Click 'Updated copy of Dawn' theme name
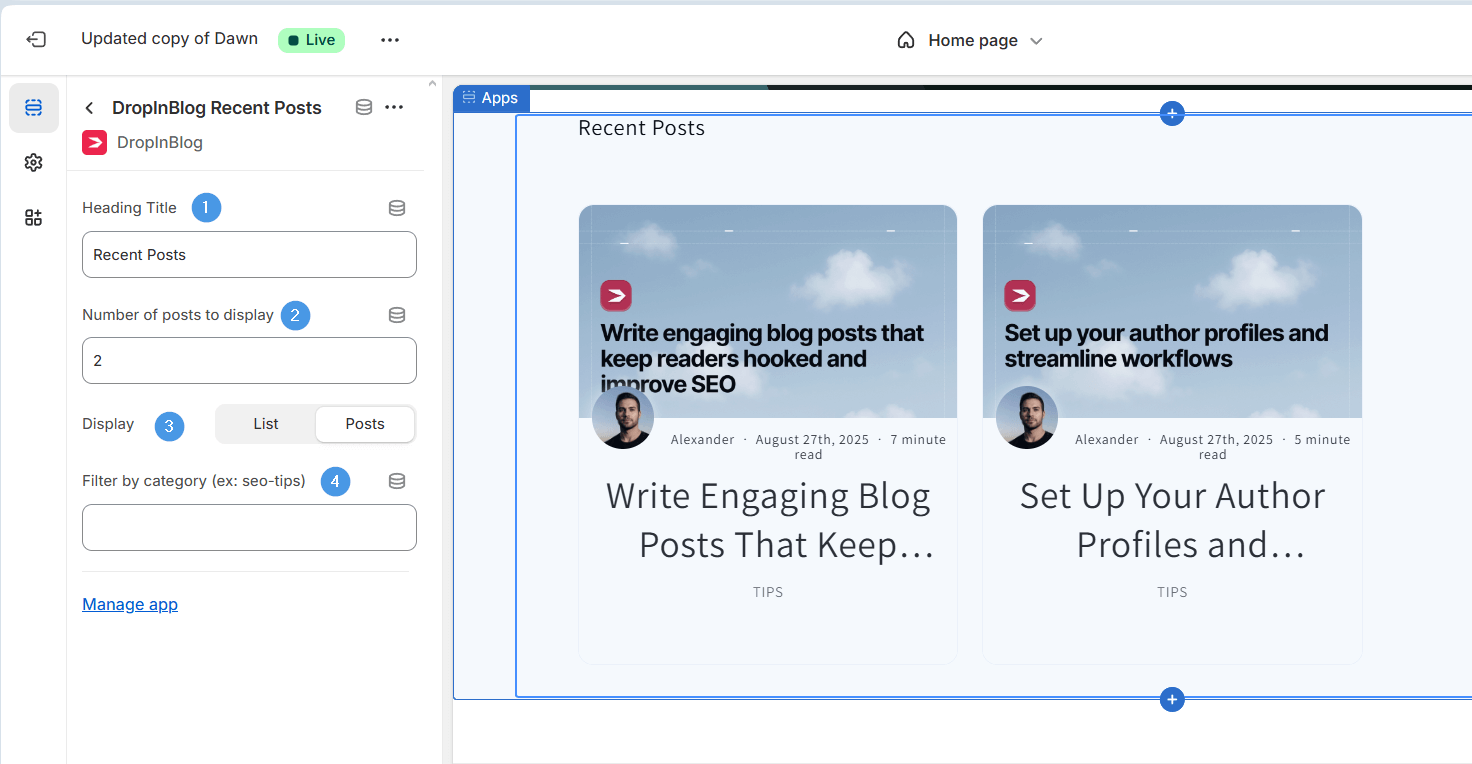Screen dimensions: 1472x764 pos(169,39)
